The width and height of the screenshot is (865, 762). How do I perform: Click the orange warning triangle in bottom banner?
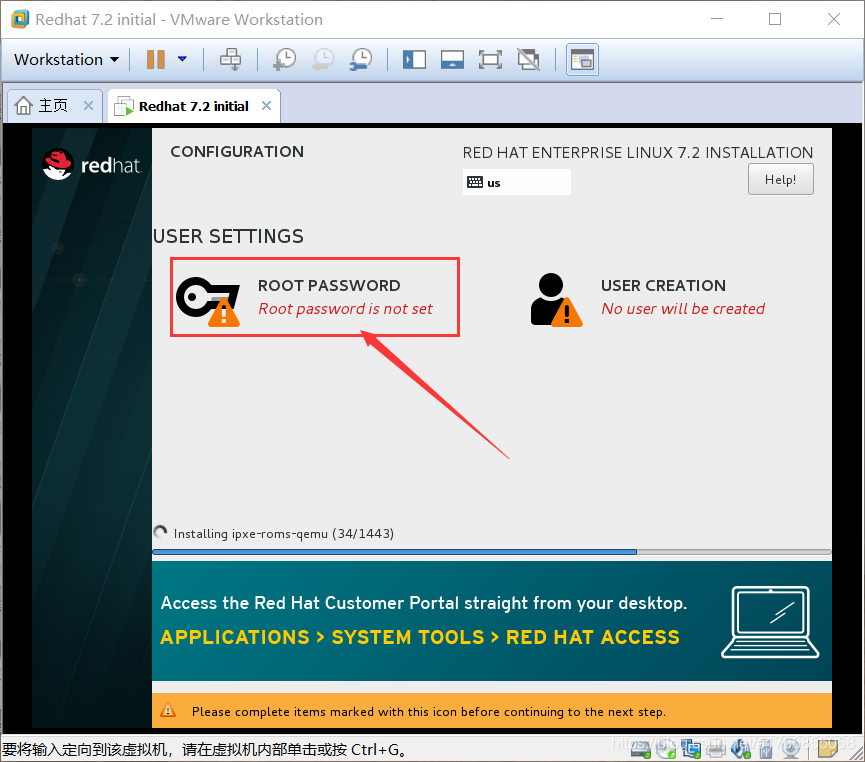pyautogui.click(x=168, y=711)
